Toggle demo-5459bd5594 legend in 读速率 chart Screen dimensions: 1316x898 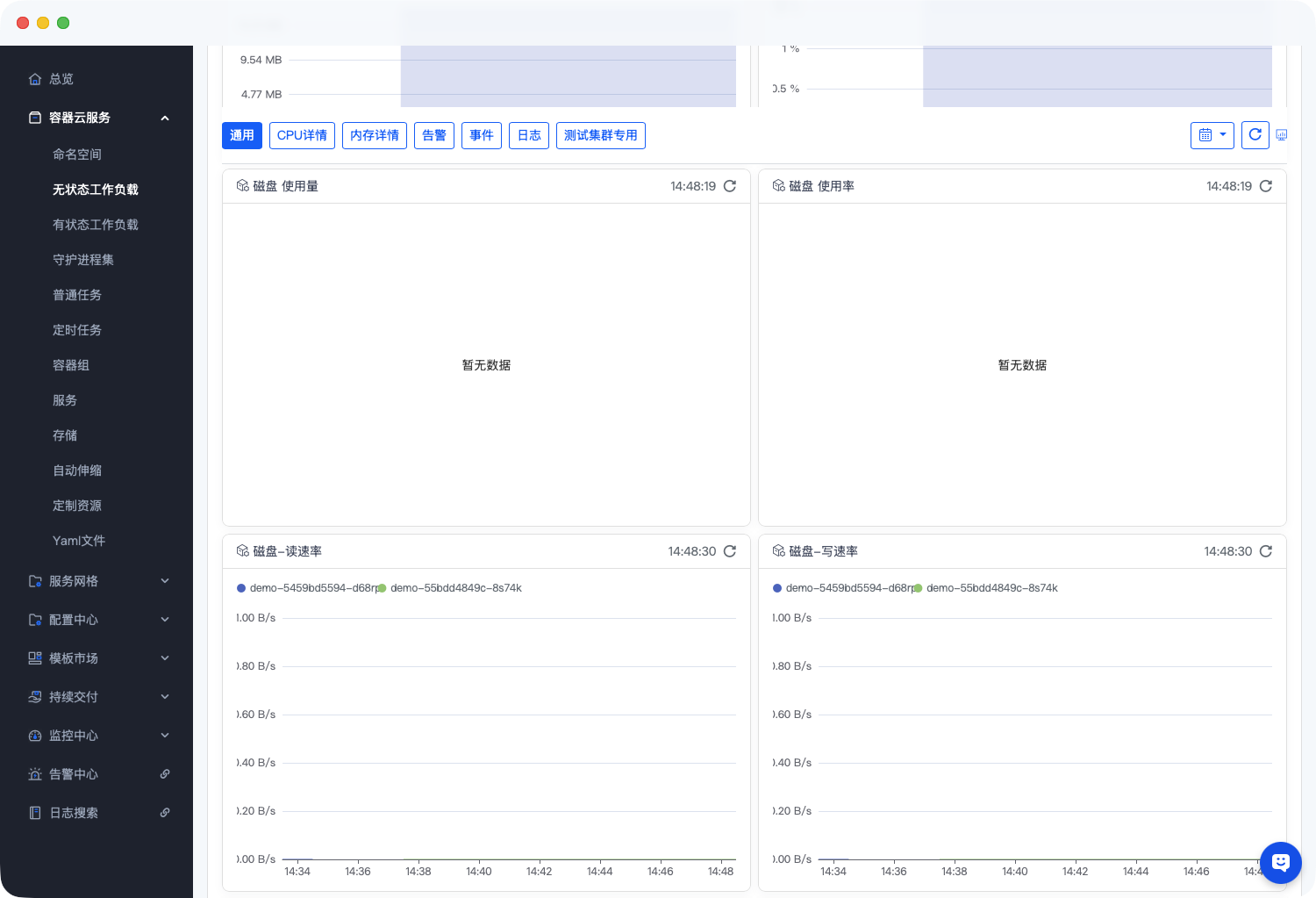point(307,588)
